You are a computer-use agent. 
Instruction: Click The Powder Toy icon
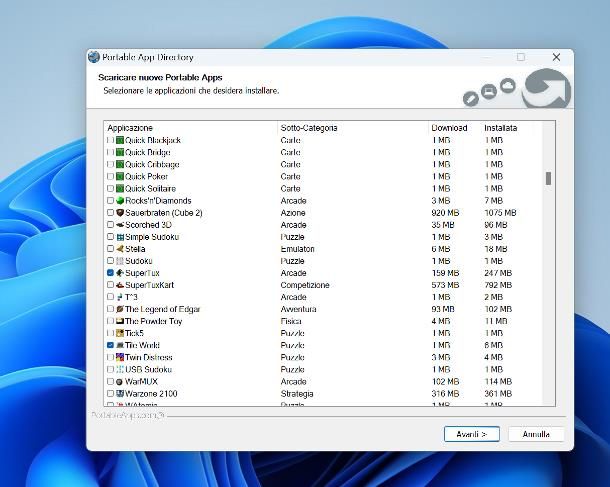point(120,321)
